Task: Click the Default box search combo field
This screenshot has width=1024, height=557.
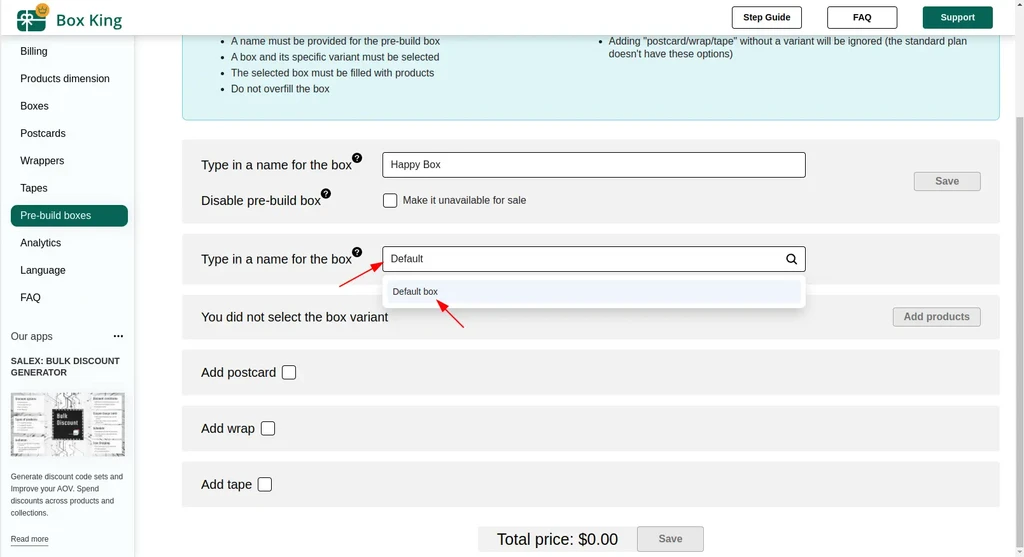Action: (594, 259)
